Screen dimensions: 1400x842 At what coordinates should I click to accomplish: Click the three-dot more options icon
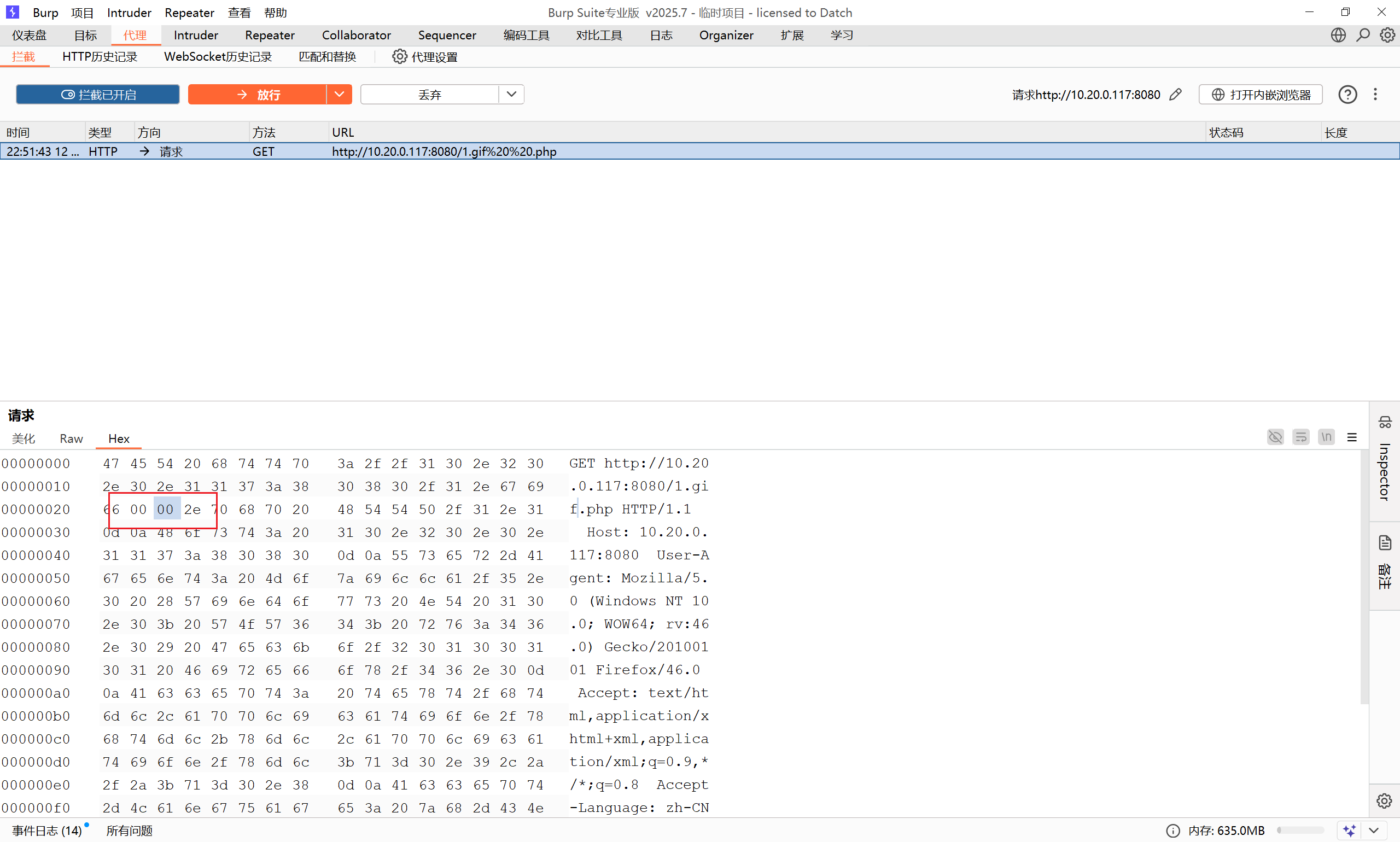click(1375, 94)
